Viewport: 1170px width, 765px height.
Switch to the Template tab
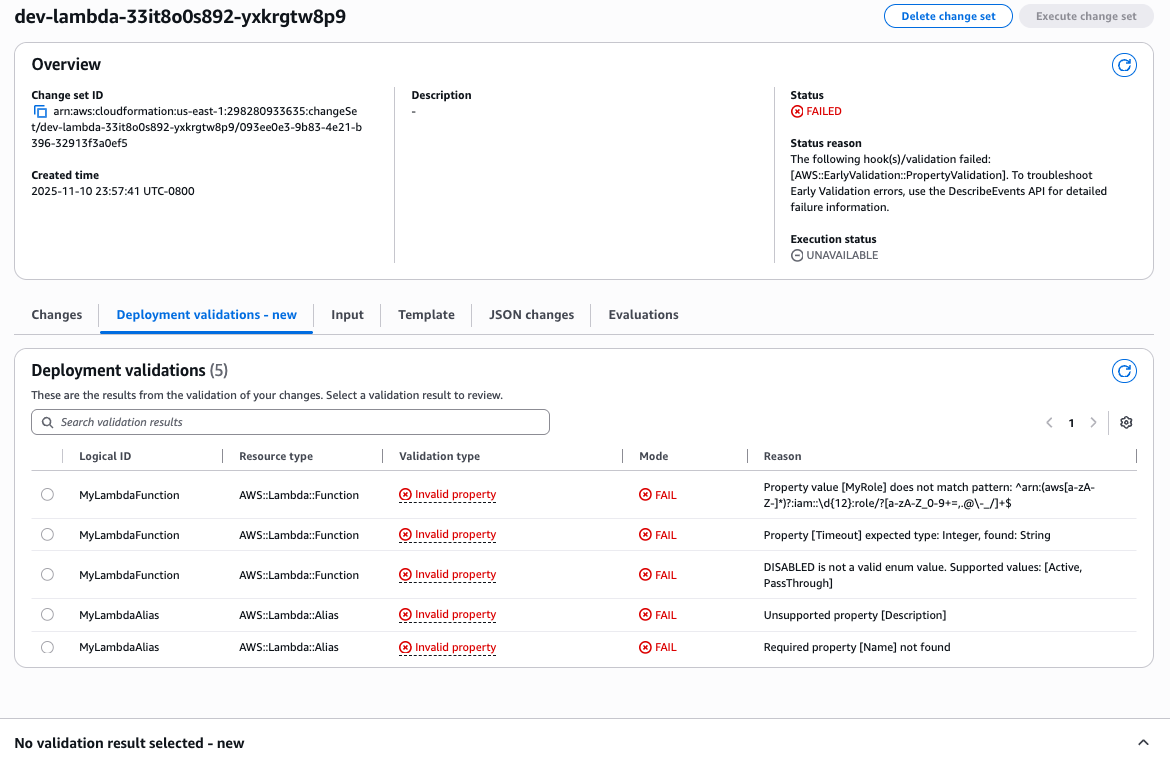(426, 314)
